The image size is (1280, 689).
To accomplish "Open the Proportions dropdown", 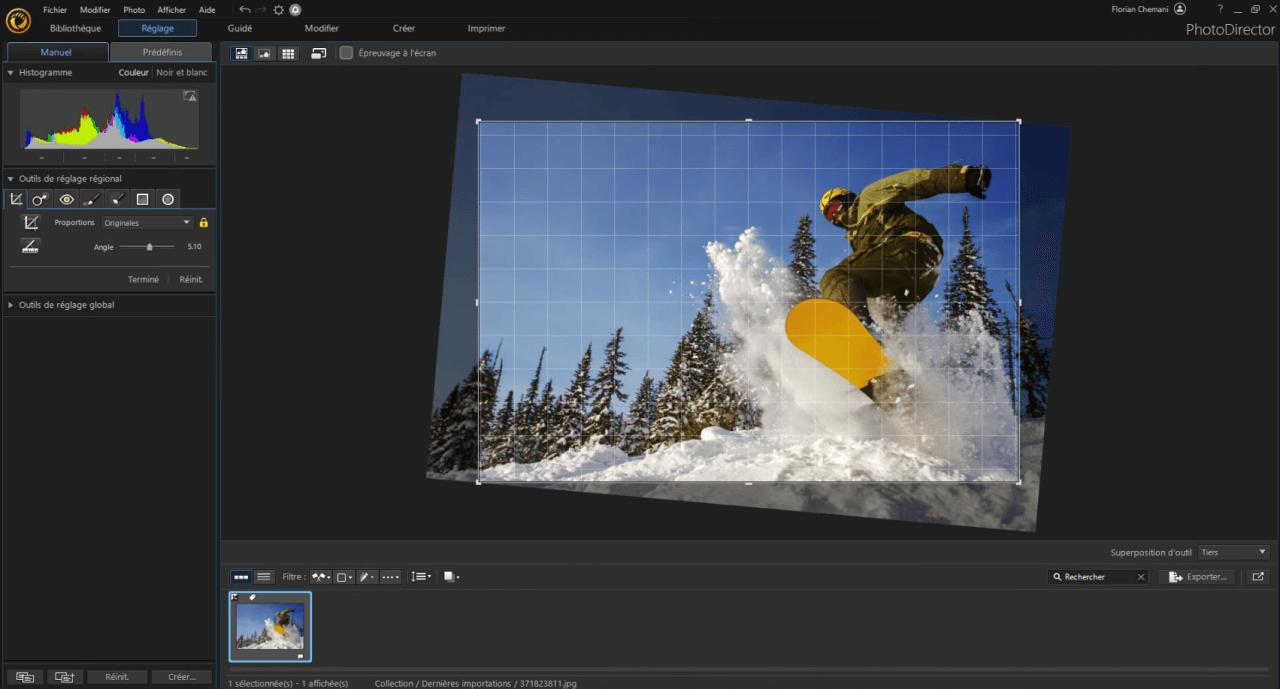I will (147, 222).
